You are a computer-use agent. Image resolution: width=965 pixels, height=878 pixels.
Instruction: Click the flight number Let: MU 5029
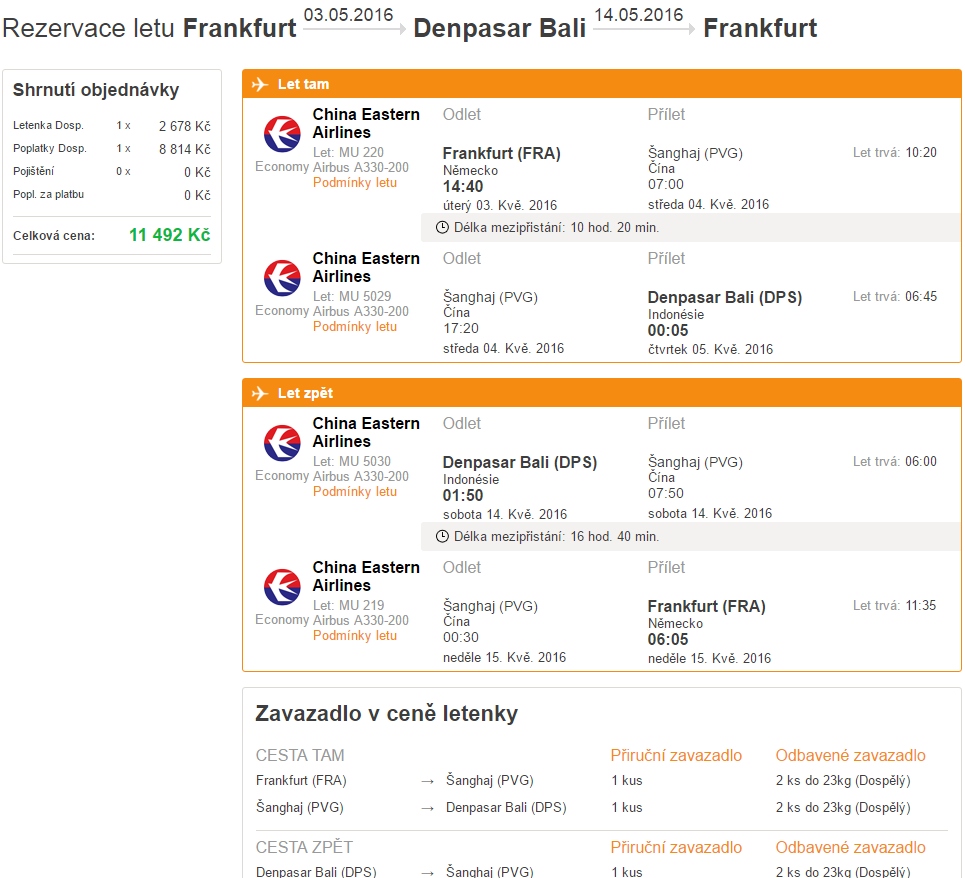[352, 296]
